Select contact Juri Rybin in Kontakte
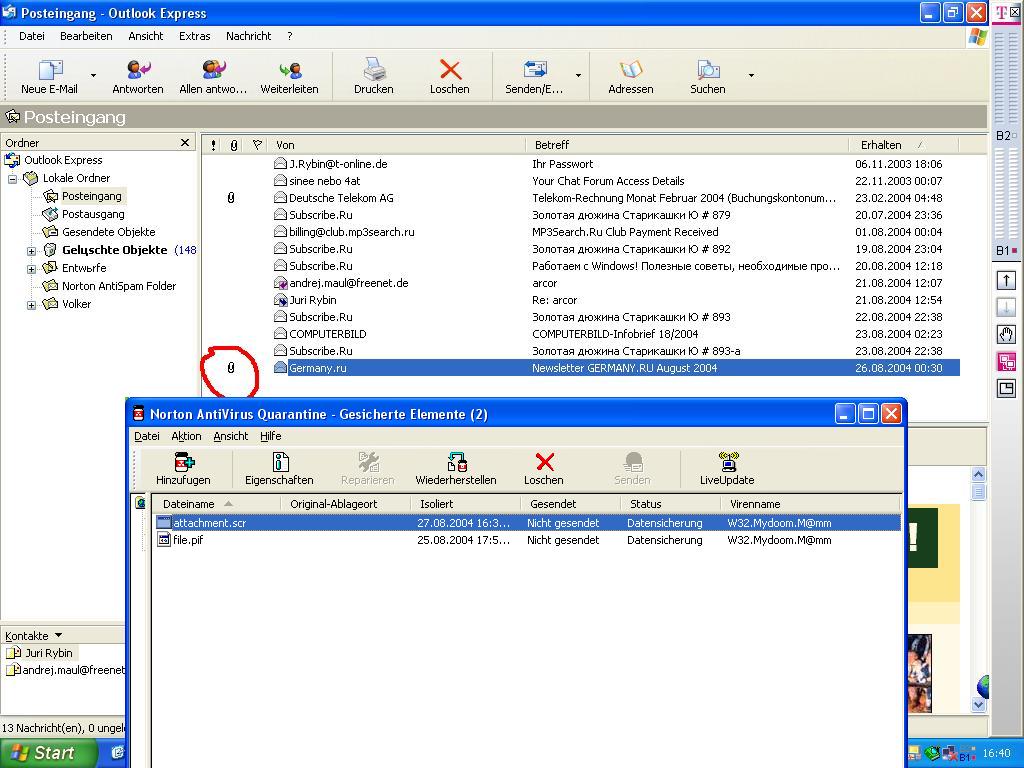Image resolution: width=1024 pixels, height=768 pixels. (42, 653)
